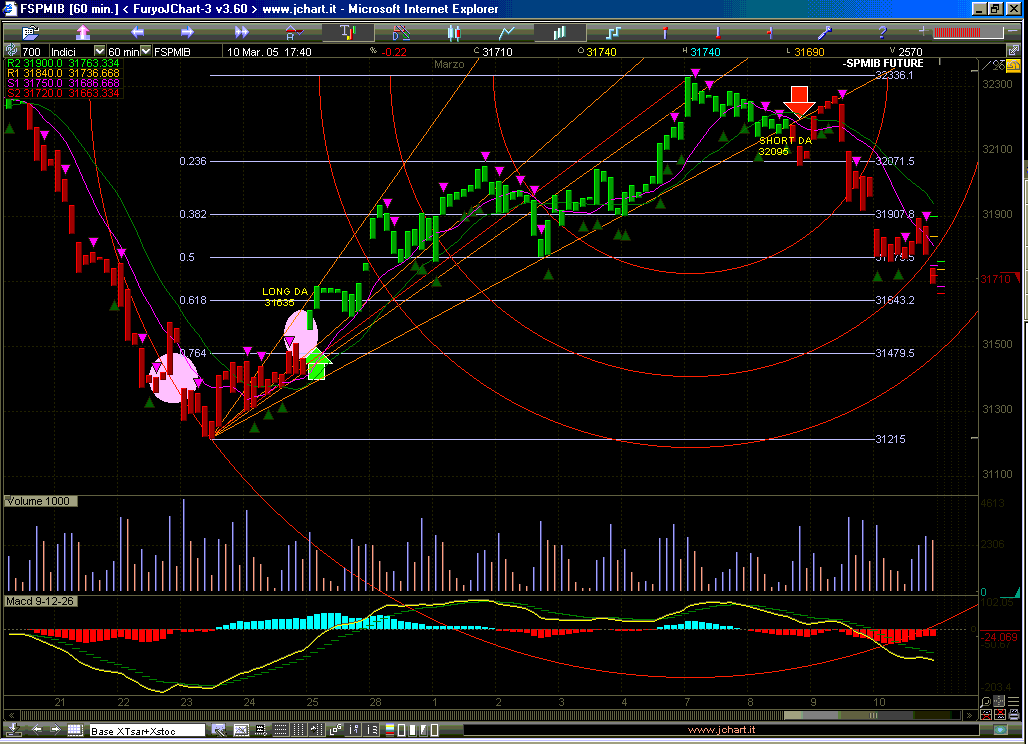Click the FSPMIB symbol field
Screen dimensions: 1028x744
coord(174,51)
